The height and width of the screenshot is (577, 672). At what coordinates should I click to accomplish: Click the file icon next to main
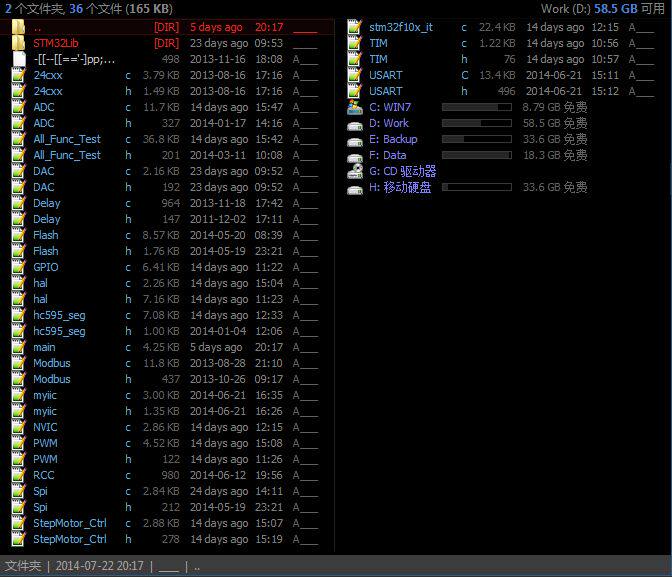[18, 347]
